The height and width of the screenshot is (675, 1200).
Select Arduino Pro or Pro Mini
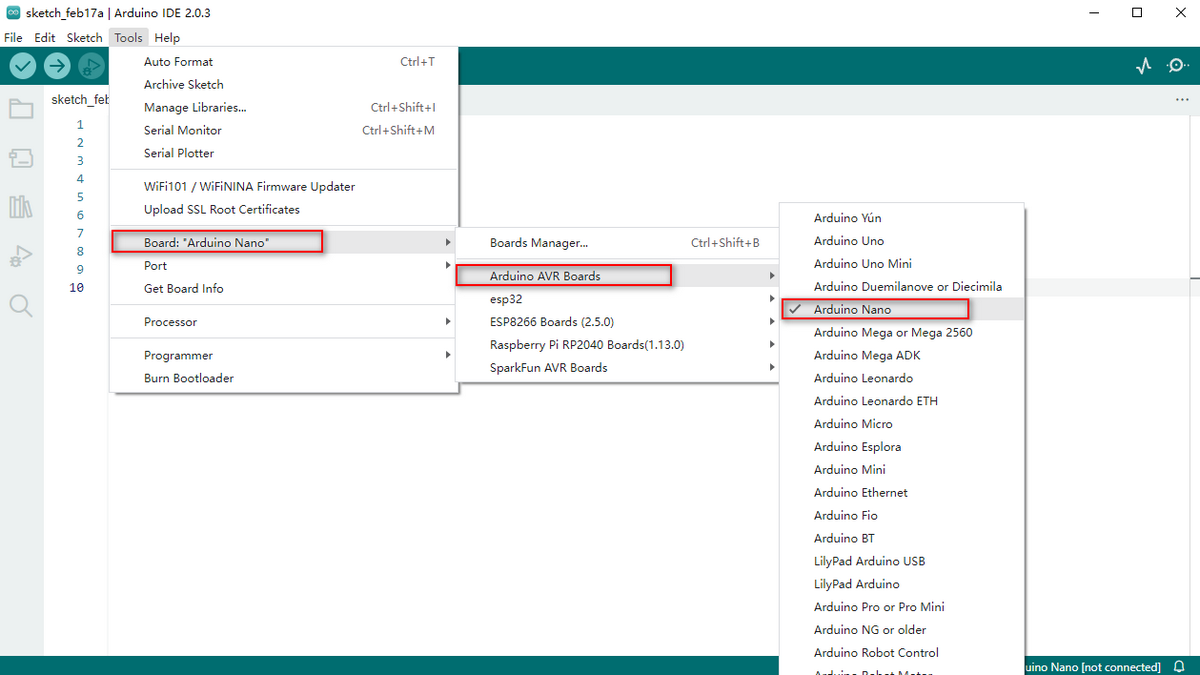click(x=902, y=607)
